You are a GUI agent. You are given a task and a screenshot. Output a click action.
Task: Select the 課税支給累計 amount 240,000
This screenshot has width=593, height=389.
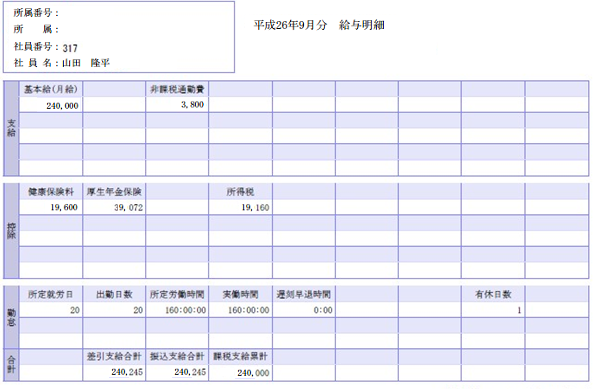point(253,373)
